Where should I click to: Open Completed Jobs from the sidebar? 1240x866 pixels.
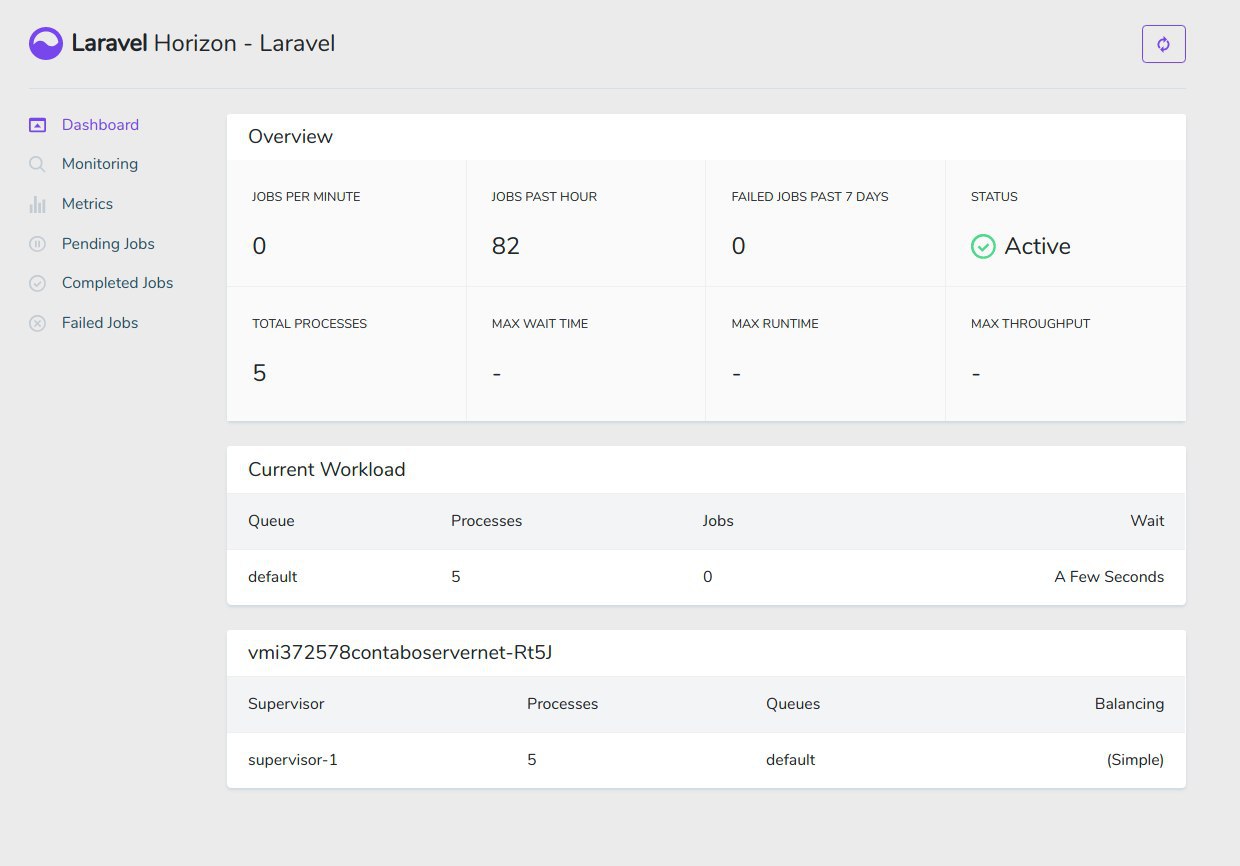[117, 283]
